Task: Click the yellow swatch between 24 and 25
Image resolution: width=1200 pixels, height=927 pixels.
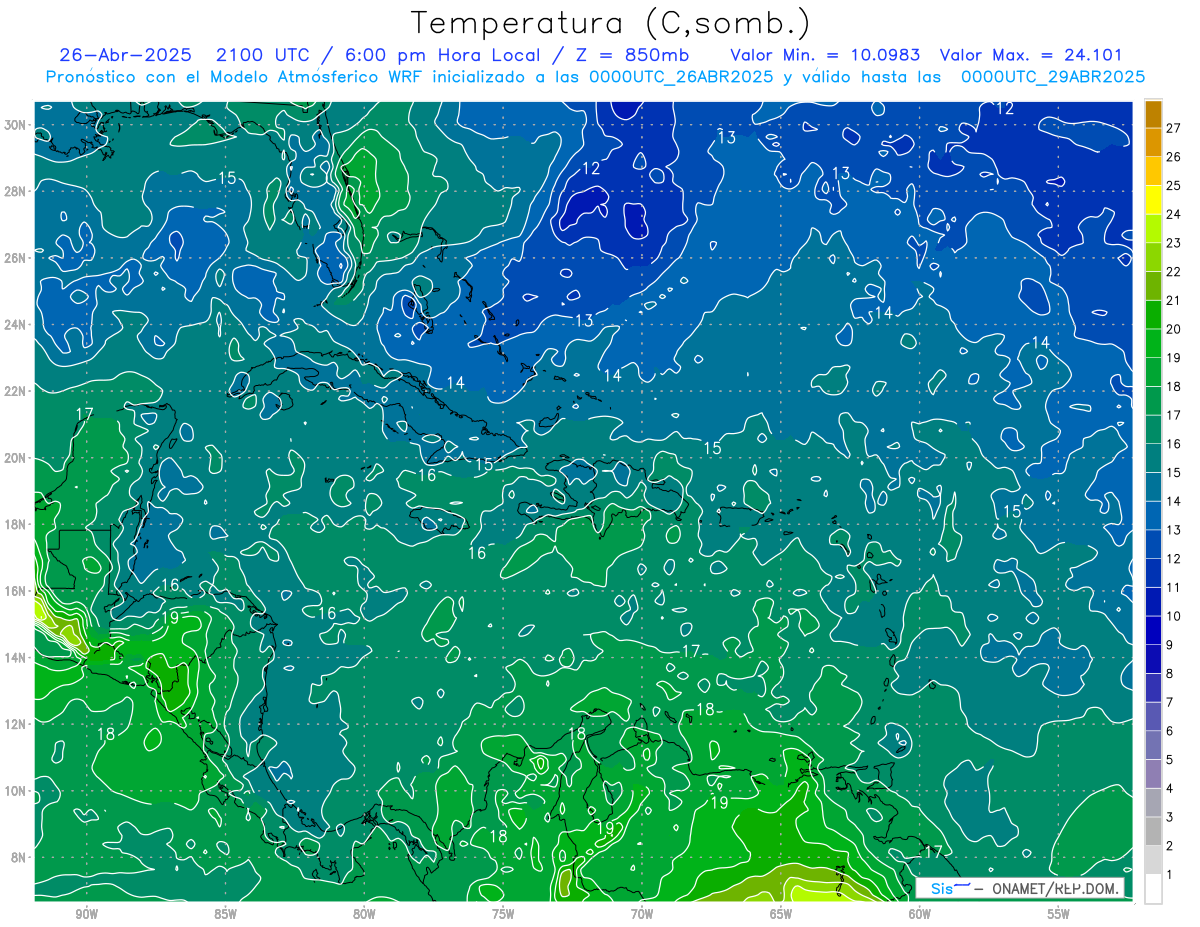Action: (x=1153, y=200)
